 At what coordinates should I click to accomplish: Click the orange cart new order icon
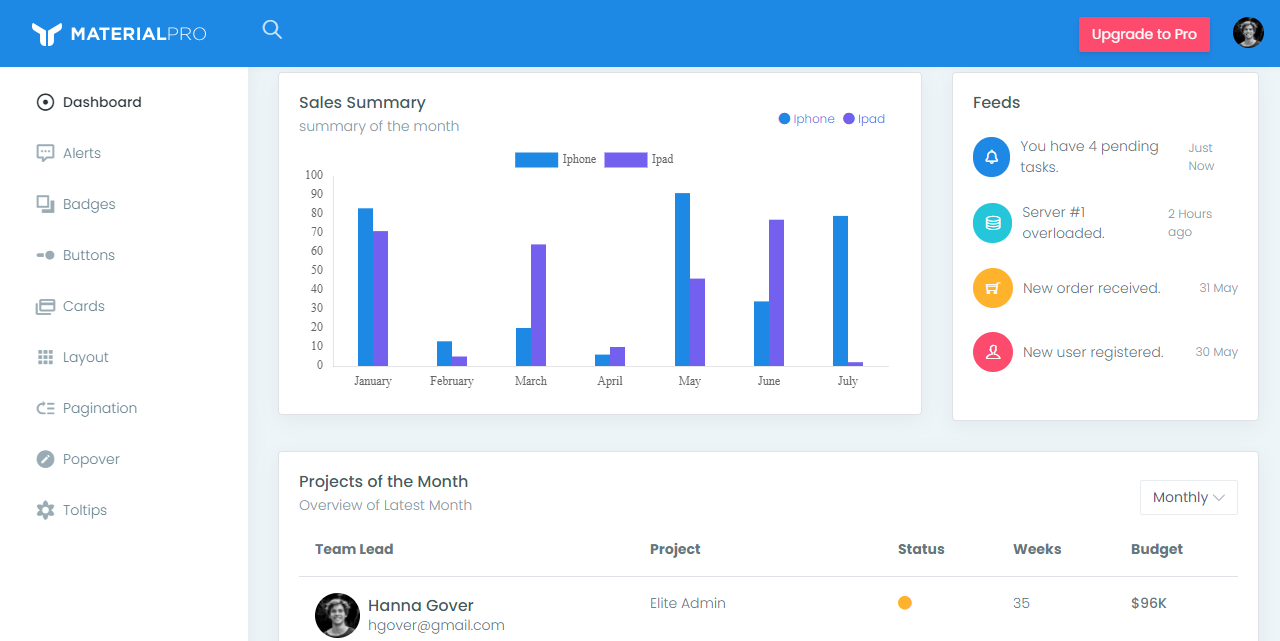[993, 288]
